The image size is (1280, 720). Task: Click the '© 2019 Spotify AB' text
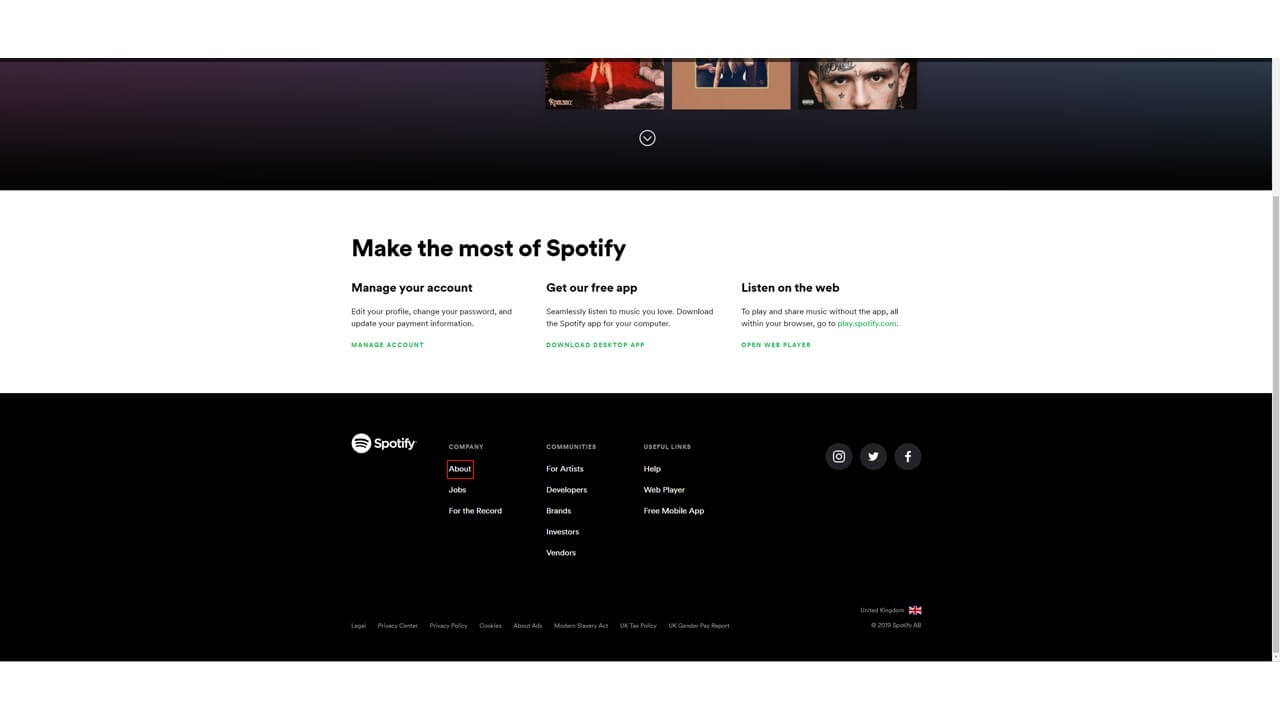(x=896, y=626)
